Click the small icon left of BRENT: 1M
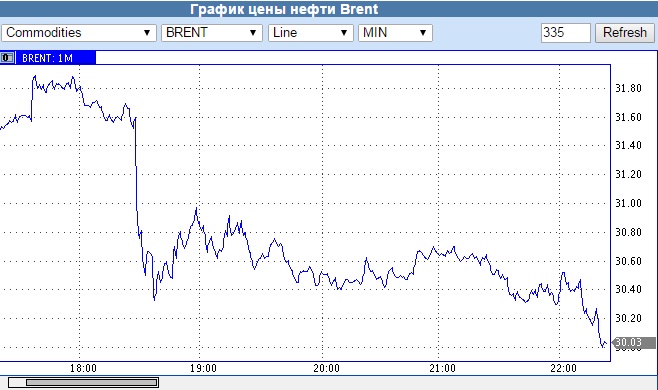 click(7, 58)
